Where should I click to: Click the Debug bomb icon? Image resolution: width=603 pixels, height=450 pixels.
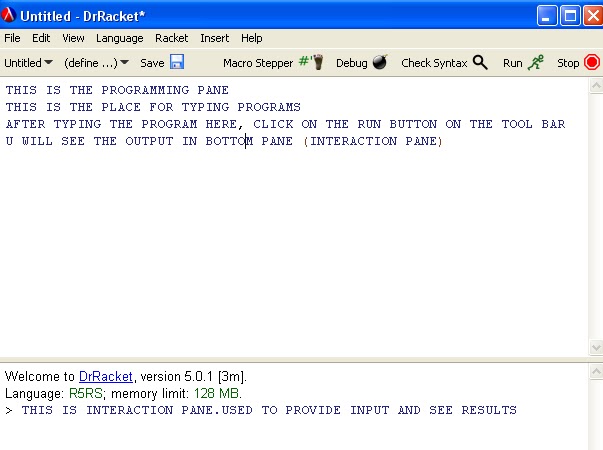[380, 62]
